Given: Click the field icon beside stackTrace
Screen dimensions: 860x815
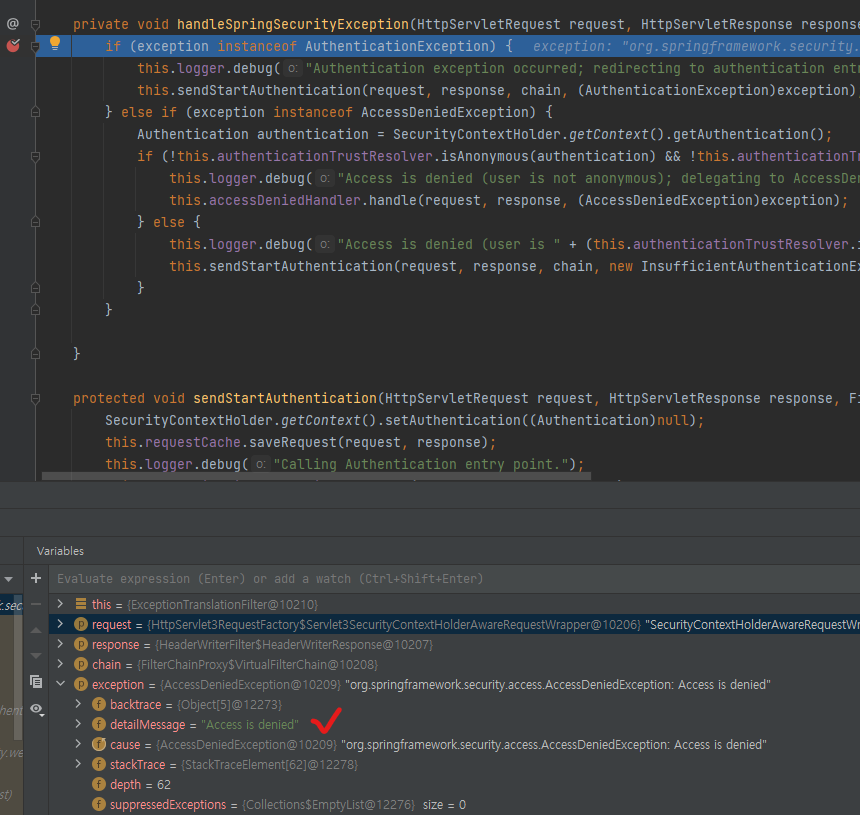Looking at the screenshot, I should click(x=99, y=764).
